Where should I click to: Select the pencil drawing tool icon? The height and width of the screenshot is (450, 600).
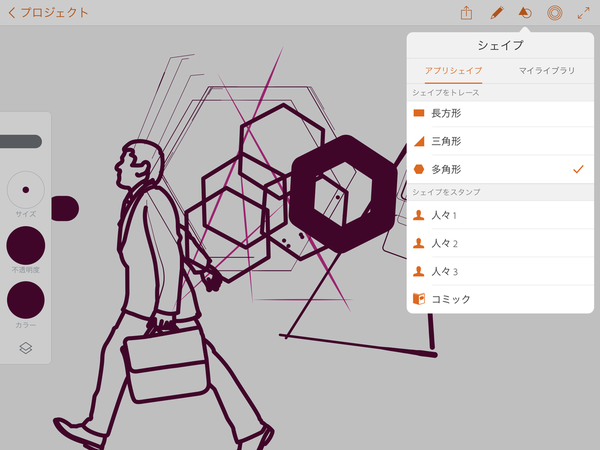click(496, 13)
